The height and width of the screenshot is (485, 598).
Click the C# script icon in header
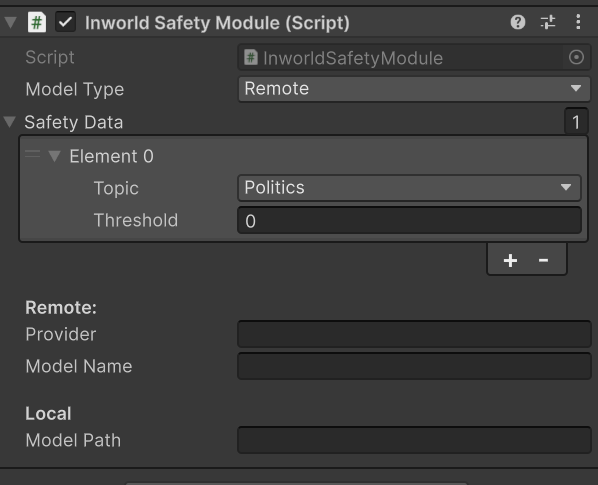tap(37, 22)
